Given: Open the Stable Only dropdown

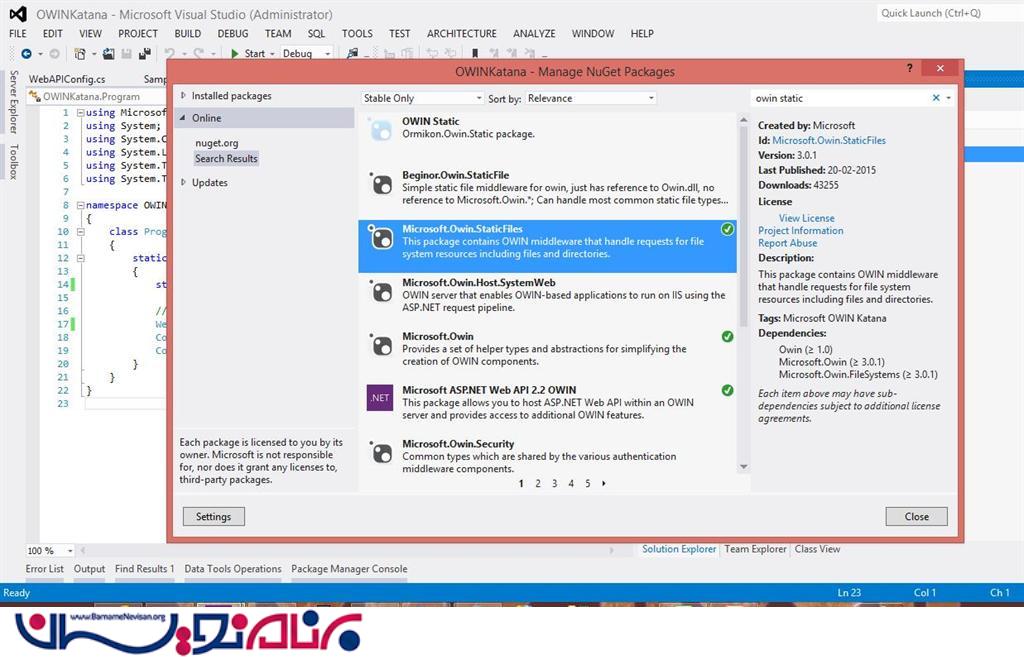Looking at the screenshot, I should click(x=421, y=98).
